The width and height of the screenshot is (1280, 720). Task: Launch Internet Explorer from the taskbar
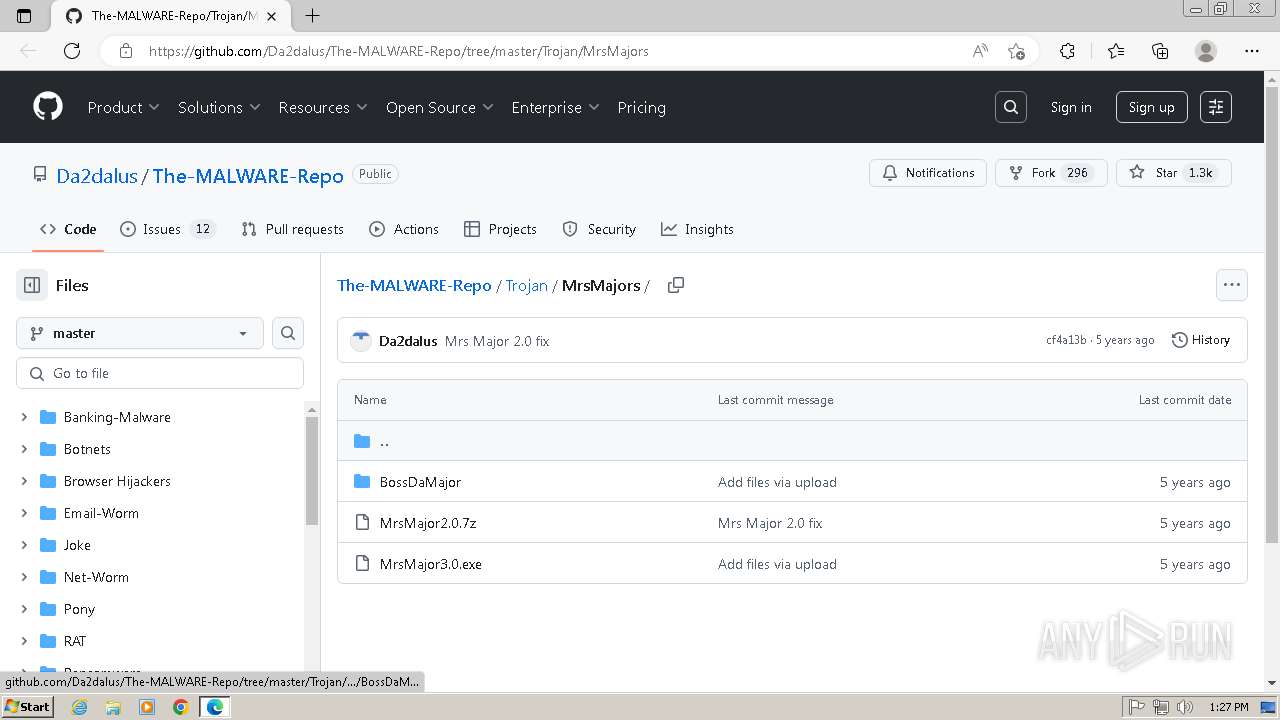(x=79, y=707)
